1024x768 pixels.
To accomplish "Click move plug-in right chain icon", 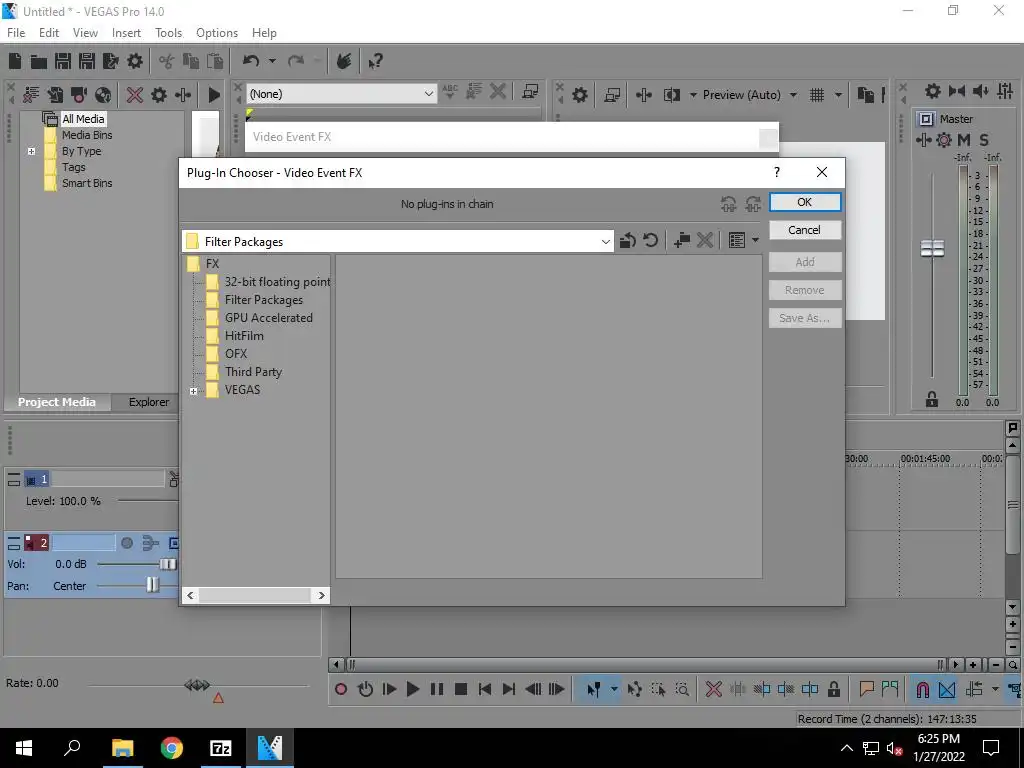I will click(753, 204).
